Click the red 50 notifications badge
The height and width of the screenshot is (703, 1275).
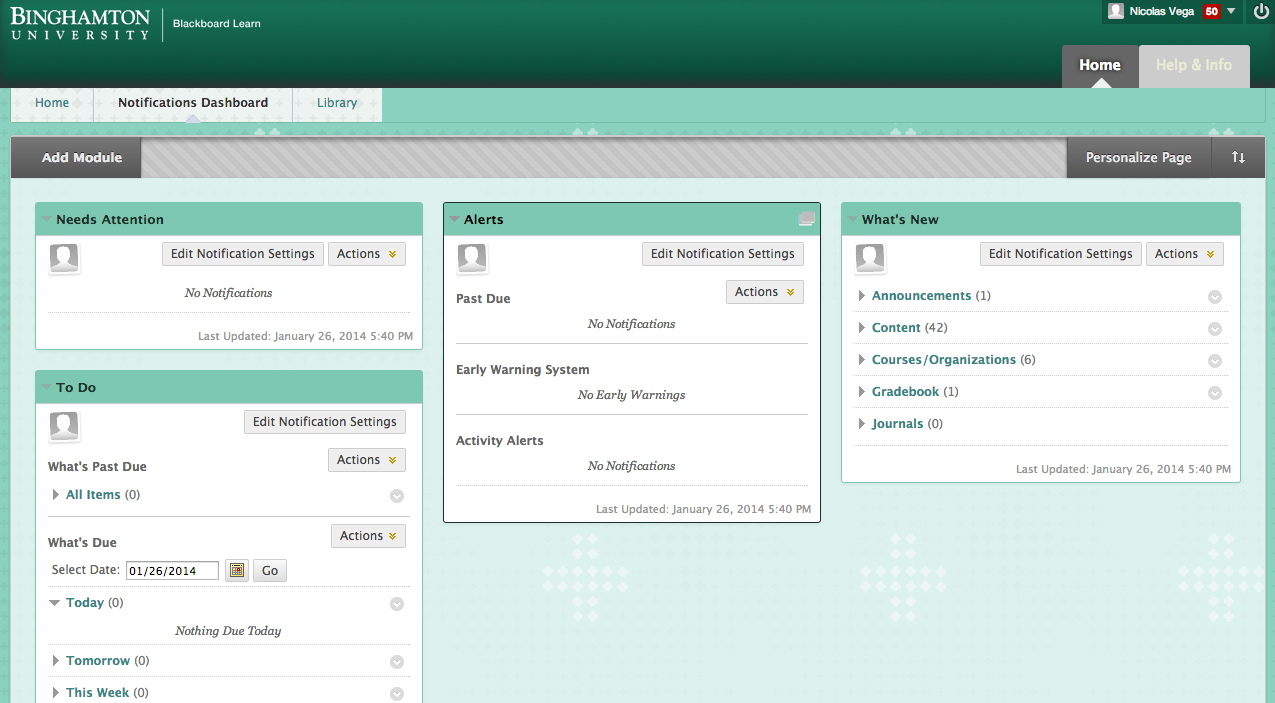(x=1211, y=11)
